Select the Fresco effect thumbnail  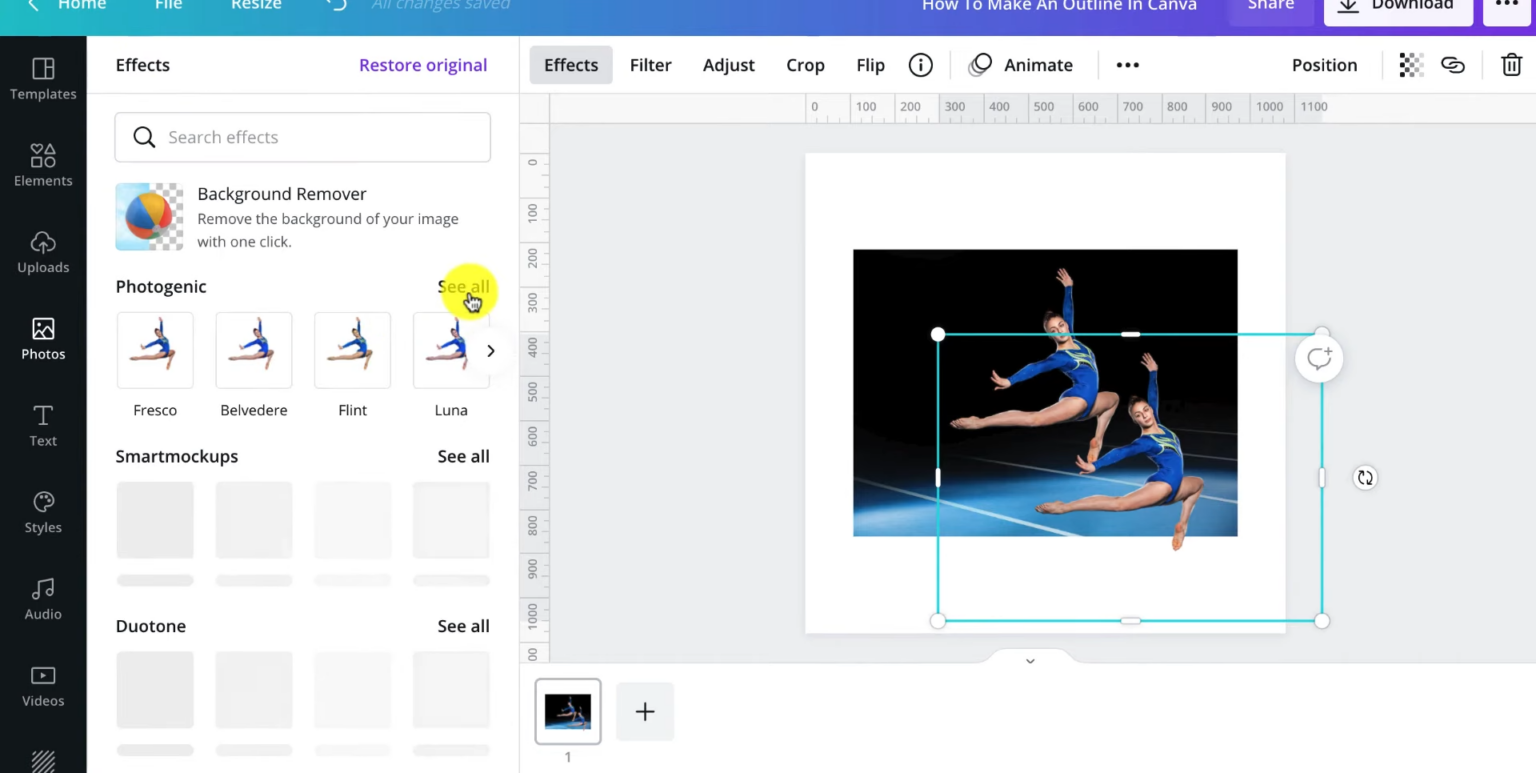[155, 350]
